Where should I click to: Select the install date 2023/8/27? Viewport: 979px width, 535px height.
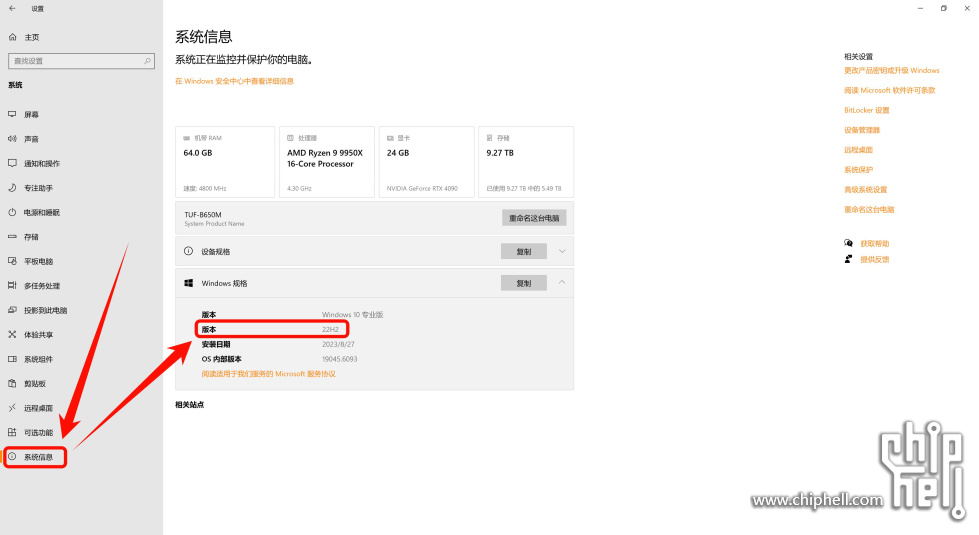point(338,344)
